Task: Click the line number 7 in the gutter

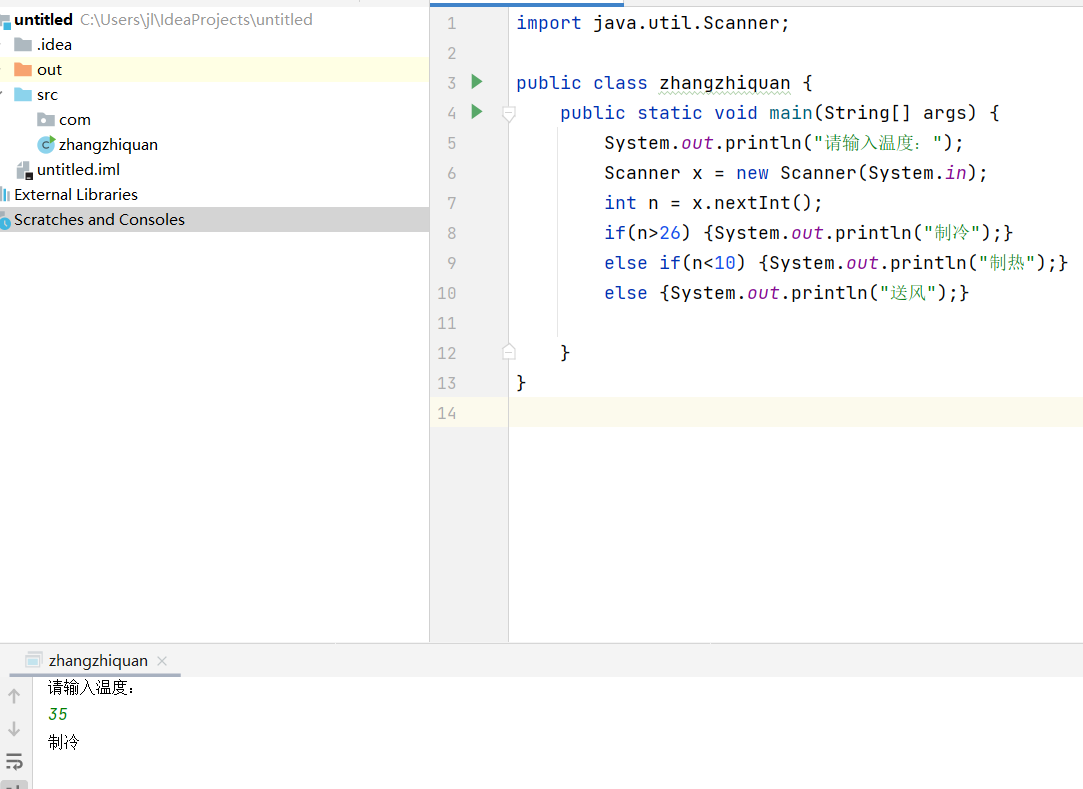Action: point(446,203)
